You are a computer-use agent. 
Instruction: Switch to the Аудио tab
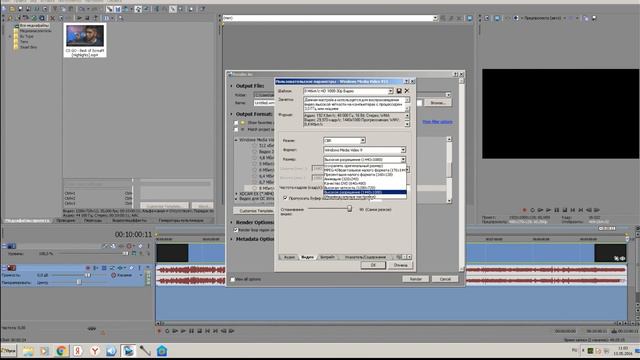(x=289, y=257)
